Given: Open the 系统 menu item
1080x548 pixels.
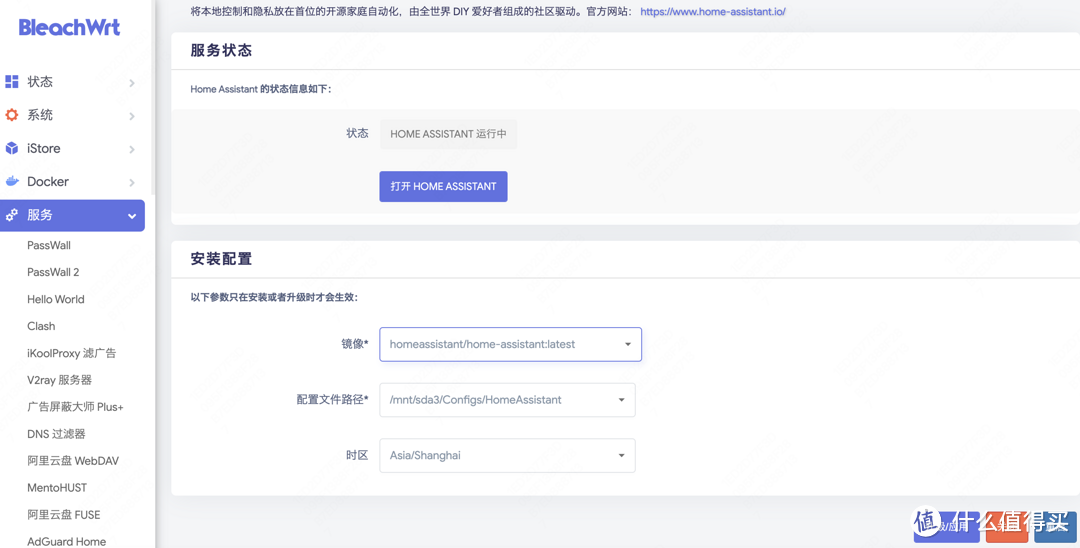Looking at the screenshot, I should point(72,115).
